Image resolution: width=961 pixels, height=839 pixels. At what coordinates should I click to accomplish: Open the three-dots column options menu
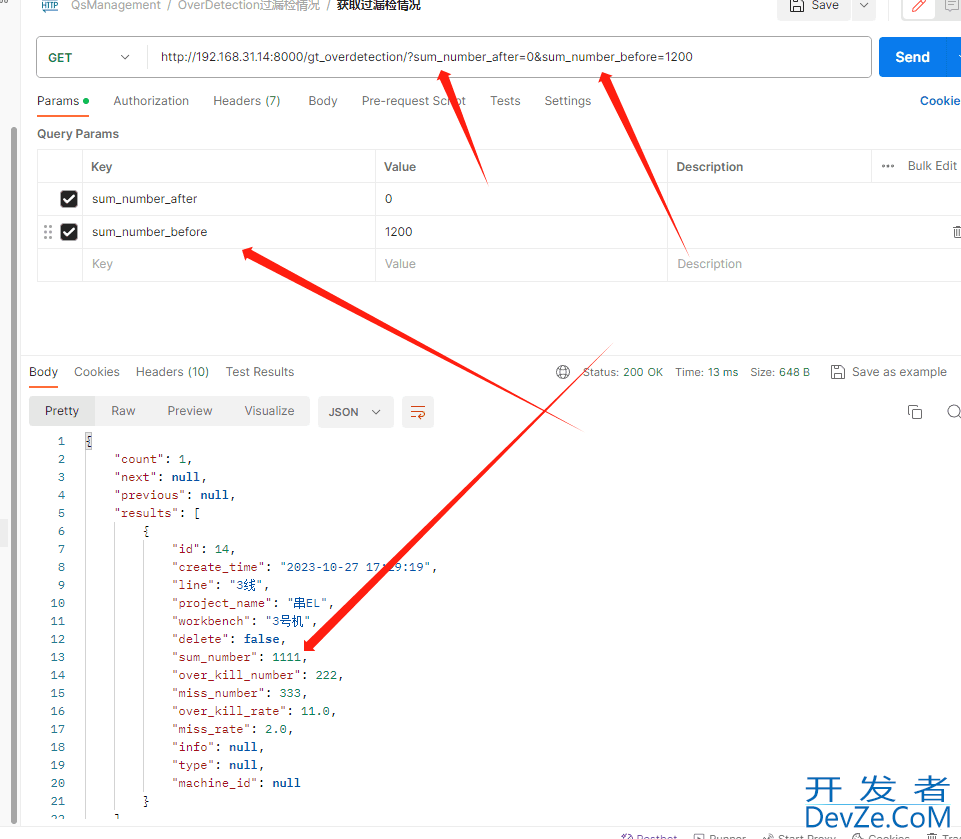click(x=887, y=166)
